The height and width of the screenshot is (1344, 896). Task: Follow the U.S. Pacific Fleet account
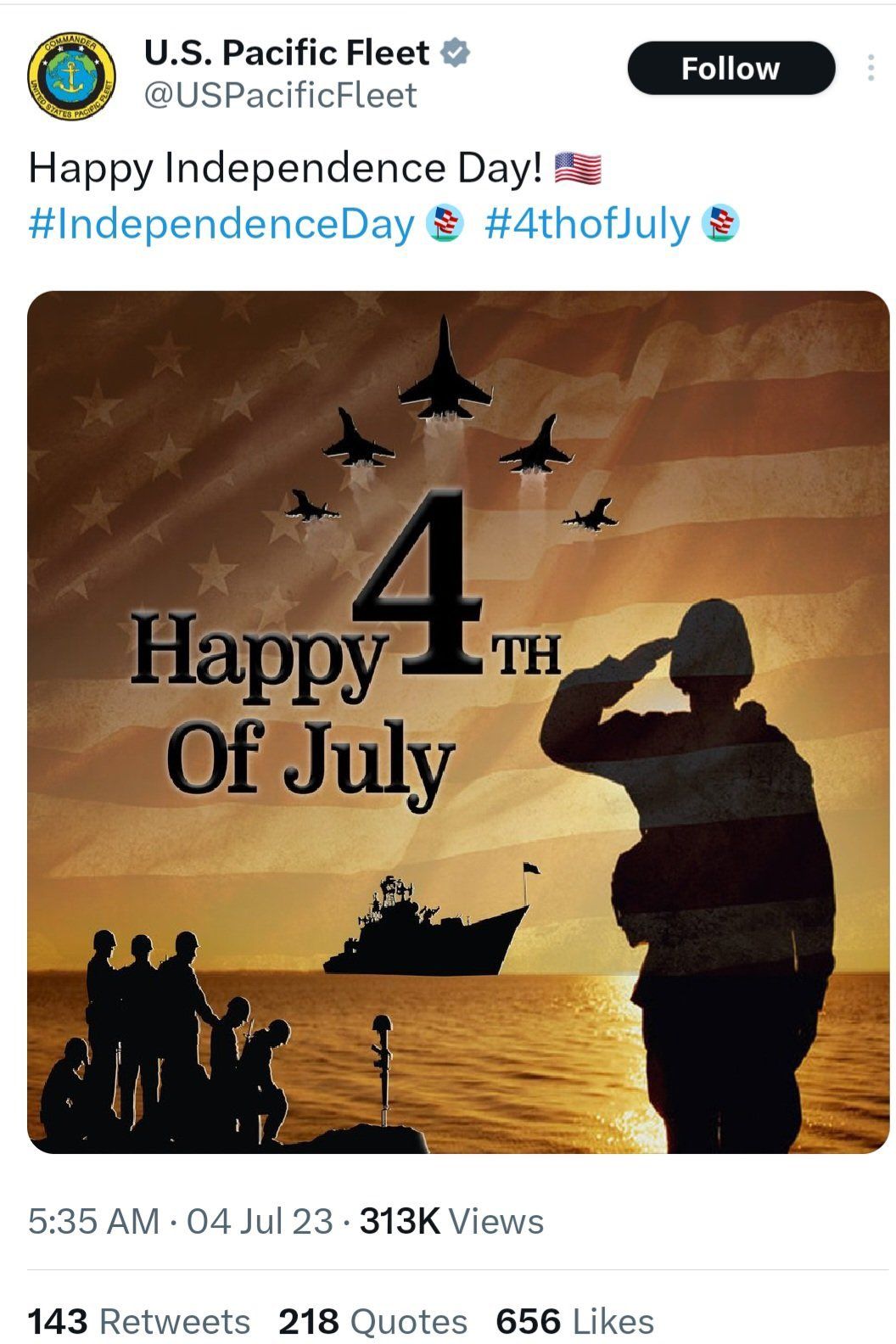tap(731, 68)
